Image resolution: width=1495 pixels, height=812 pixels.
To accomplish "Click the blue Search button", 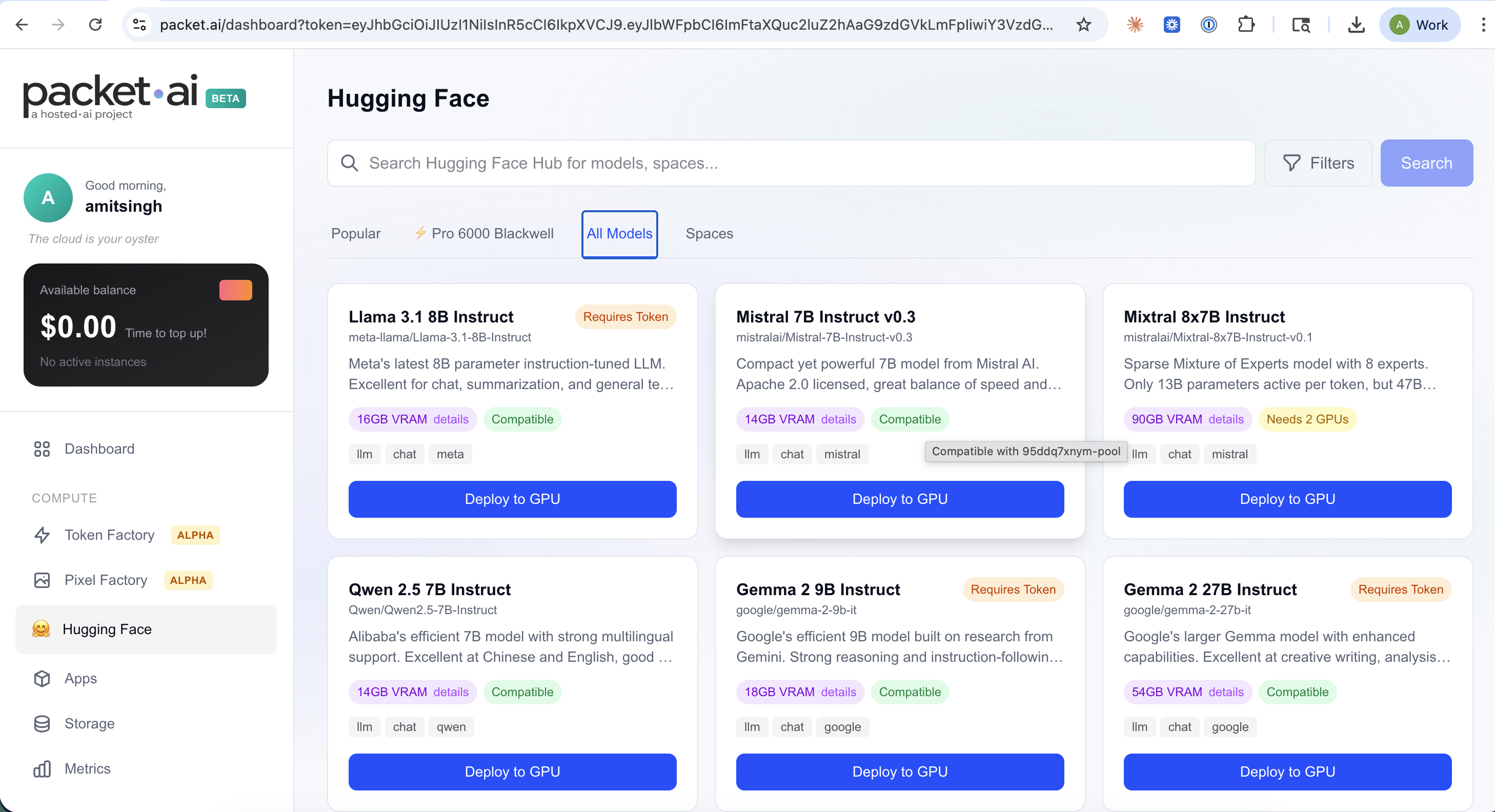I will click(1426, 163).
